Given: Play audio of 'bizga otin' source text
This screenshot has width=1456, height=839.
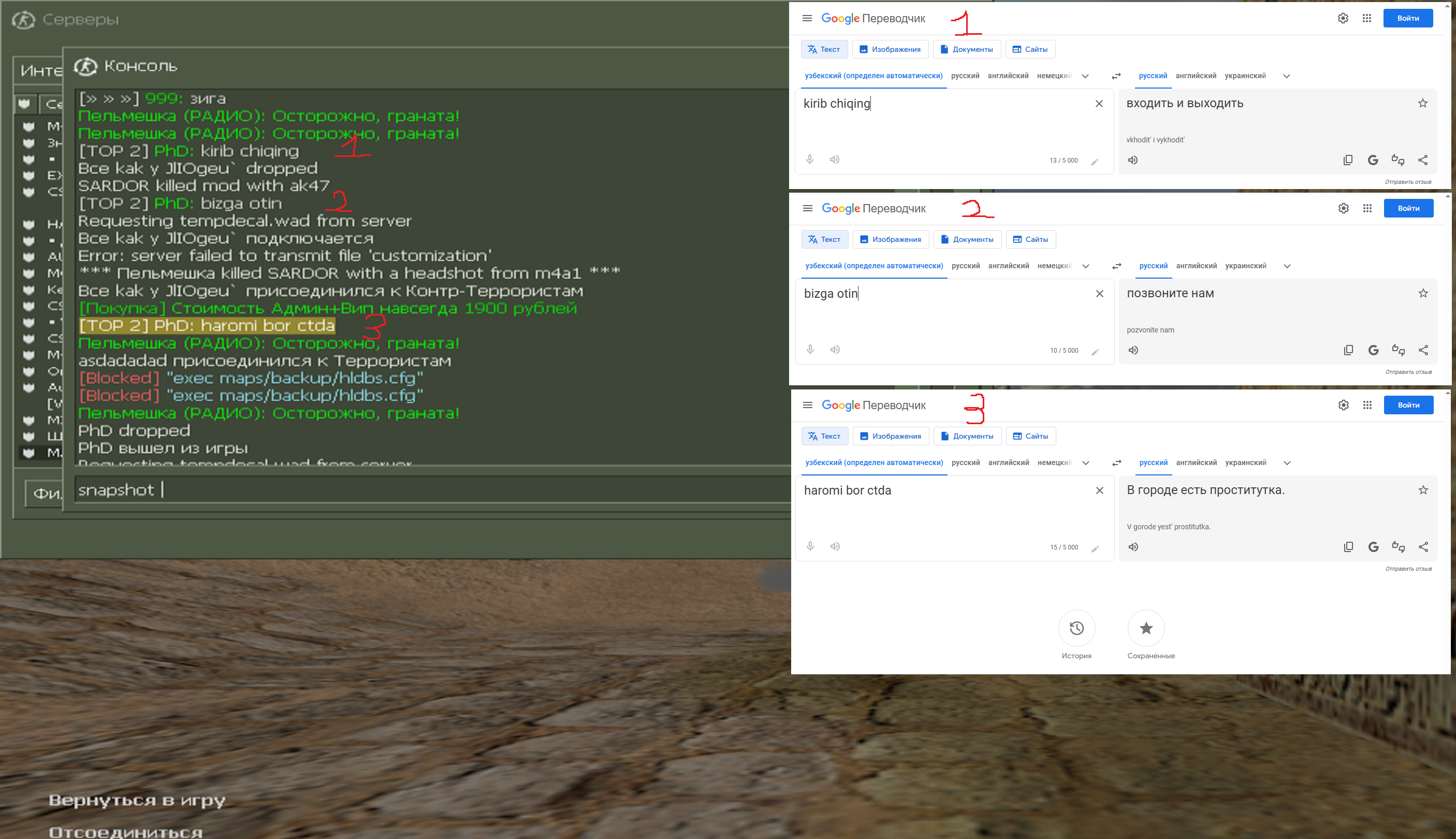Looking at the screenshot, I should (835, 350).
